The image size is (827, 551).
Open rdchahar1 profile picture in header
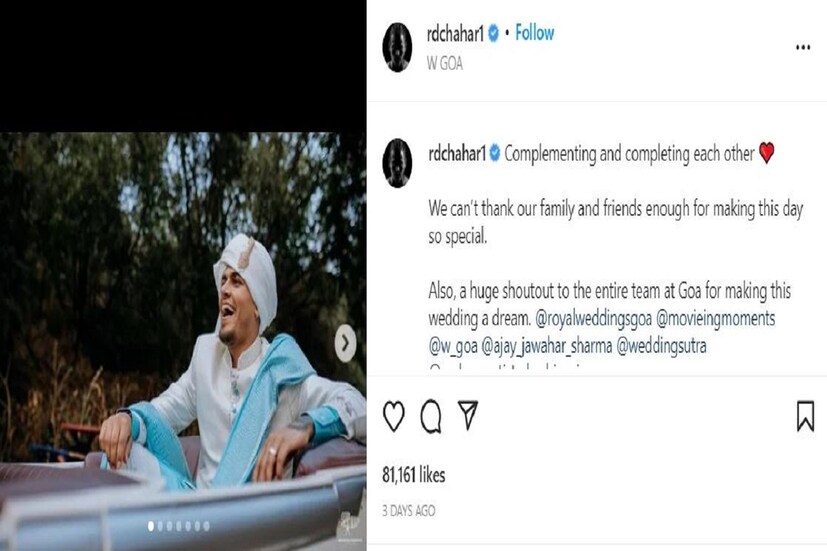click(397, 47)
